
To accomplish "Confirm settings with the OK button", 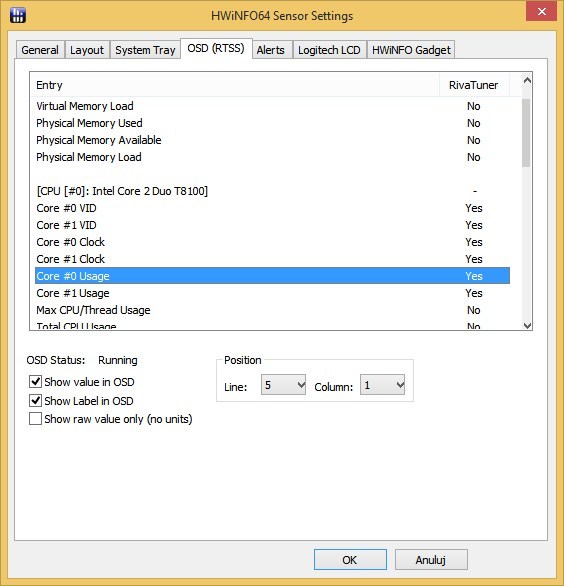I will coord(350,560).
